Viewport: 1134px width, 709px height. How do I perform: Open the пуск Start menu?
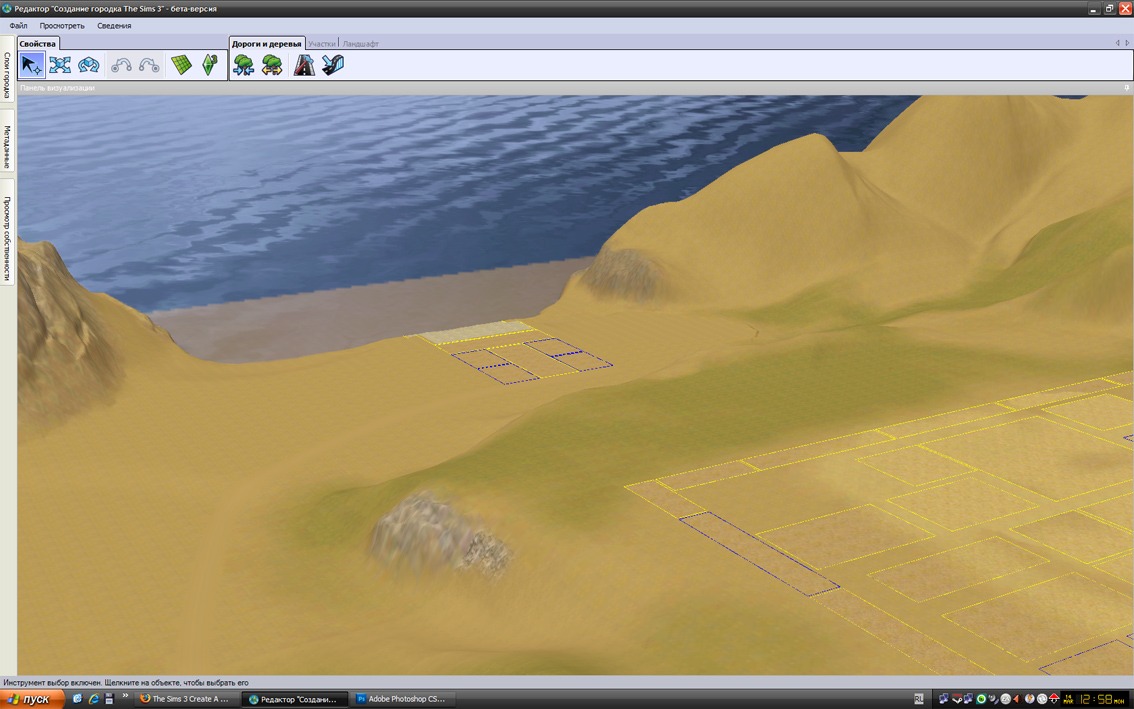33,699
